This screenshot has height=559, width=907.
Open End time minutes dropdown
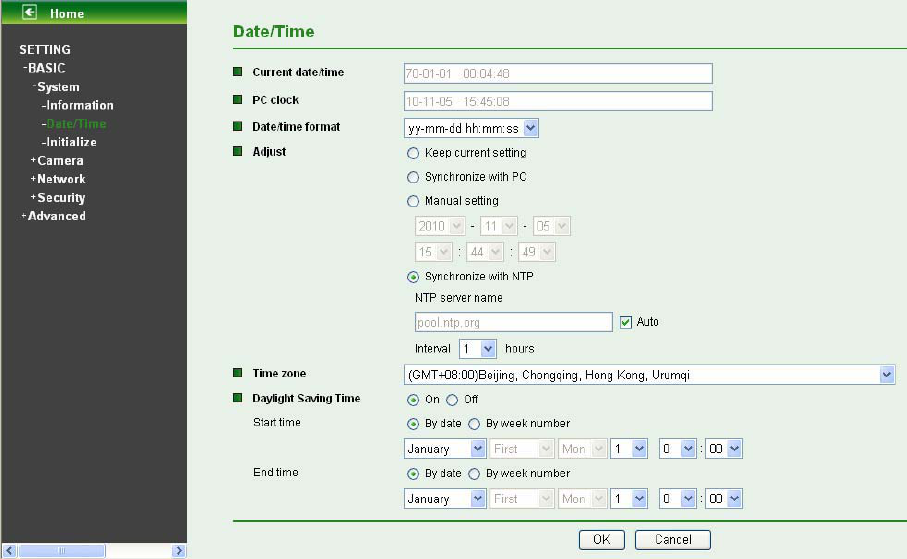tap(724, 499)
